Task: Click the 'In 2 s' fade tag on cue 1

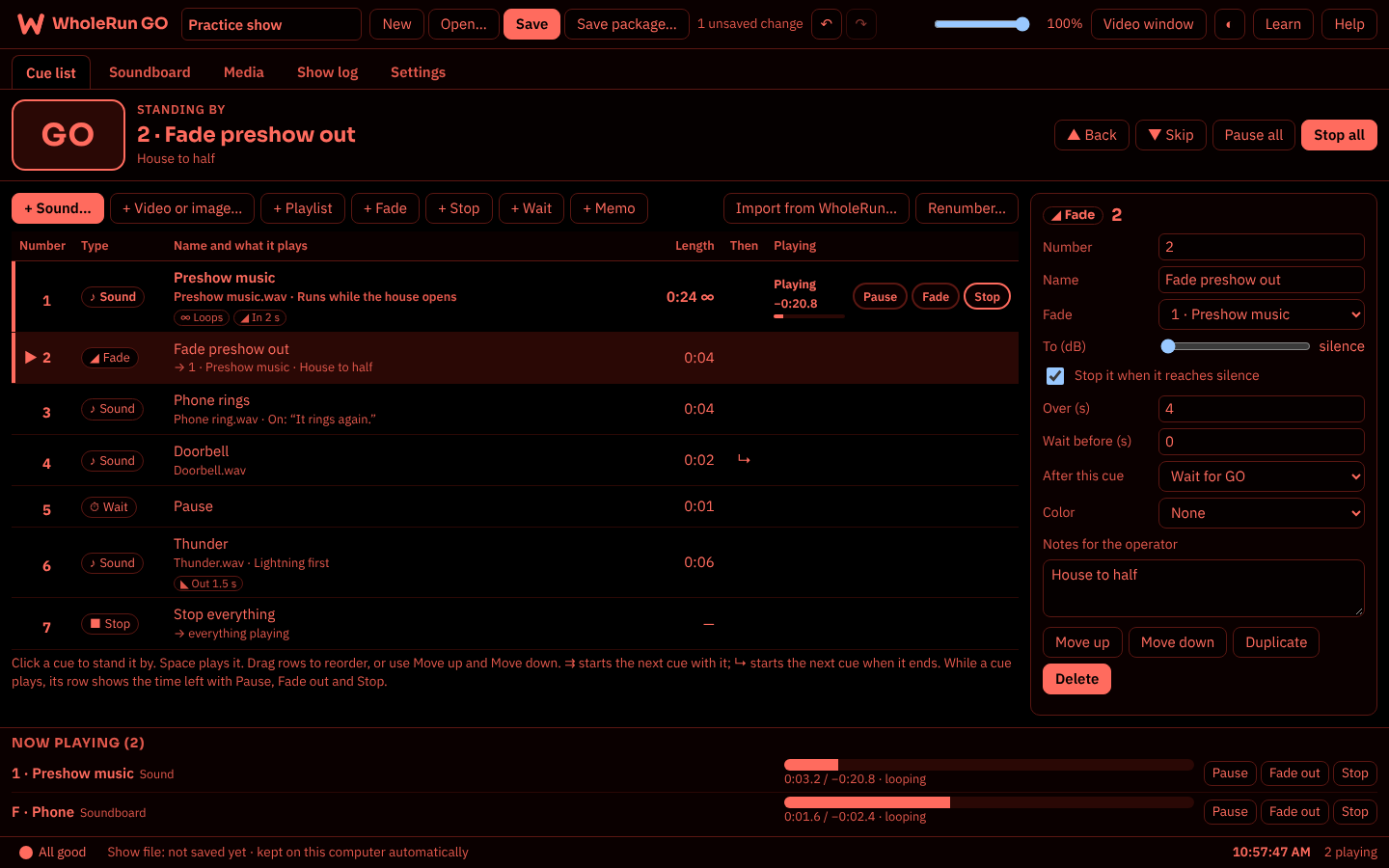Action: [x=260, y=317]
